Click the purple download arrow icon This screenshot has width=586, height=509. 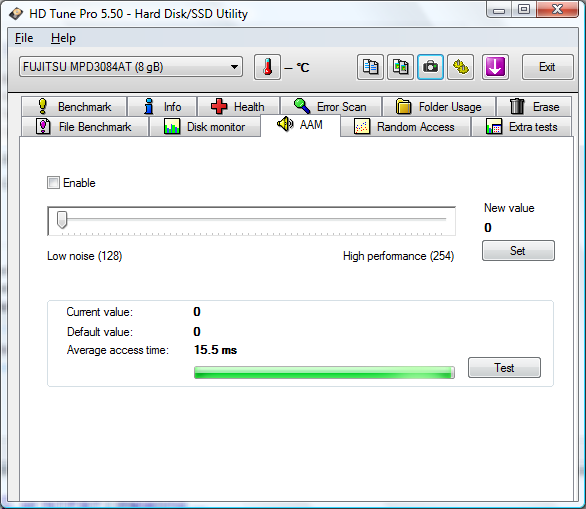(495, 67)
